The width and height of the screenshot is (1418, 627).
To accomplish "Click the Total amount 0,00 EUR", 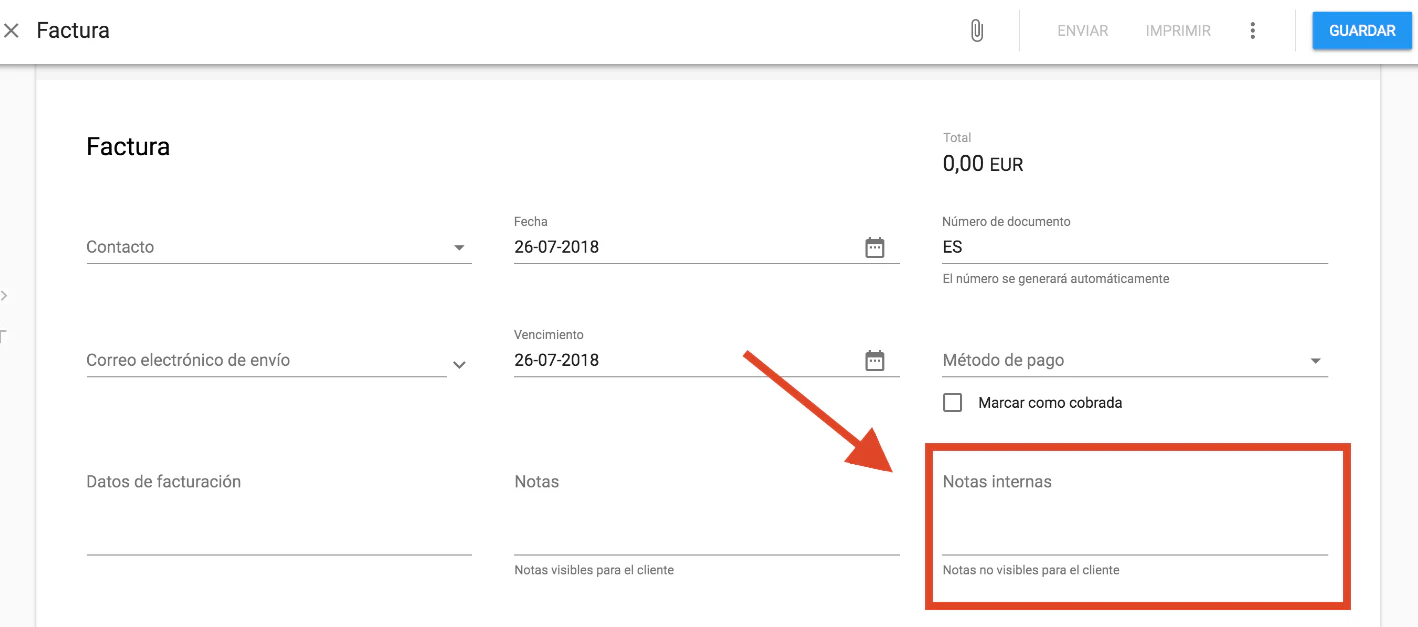I will tap(983, 163).
